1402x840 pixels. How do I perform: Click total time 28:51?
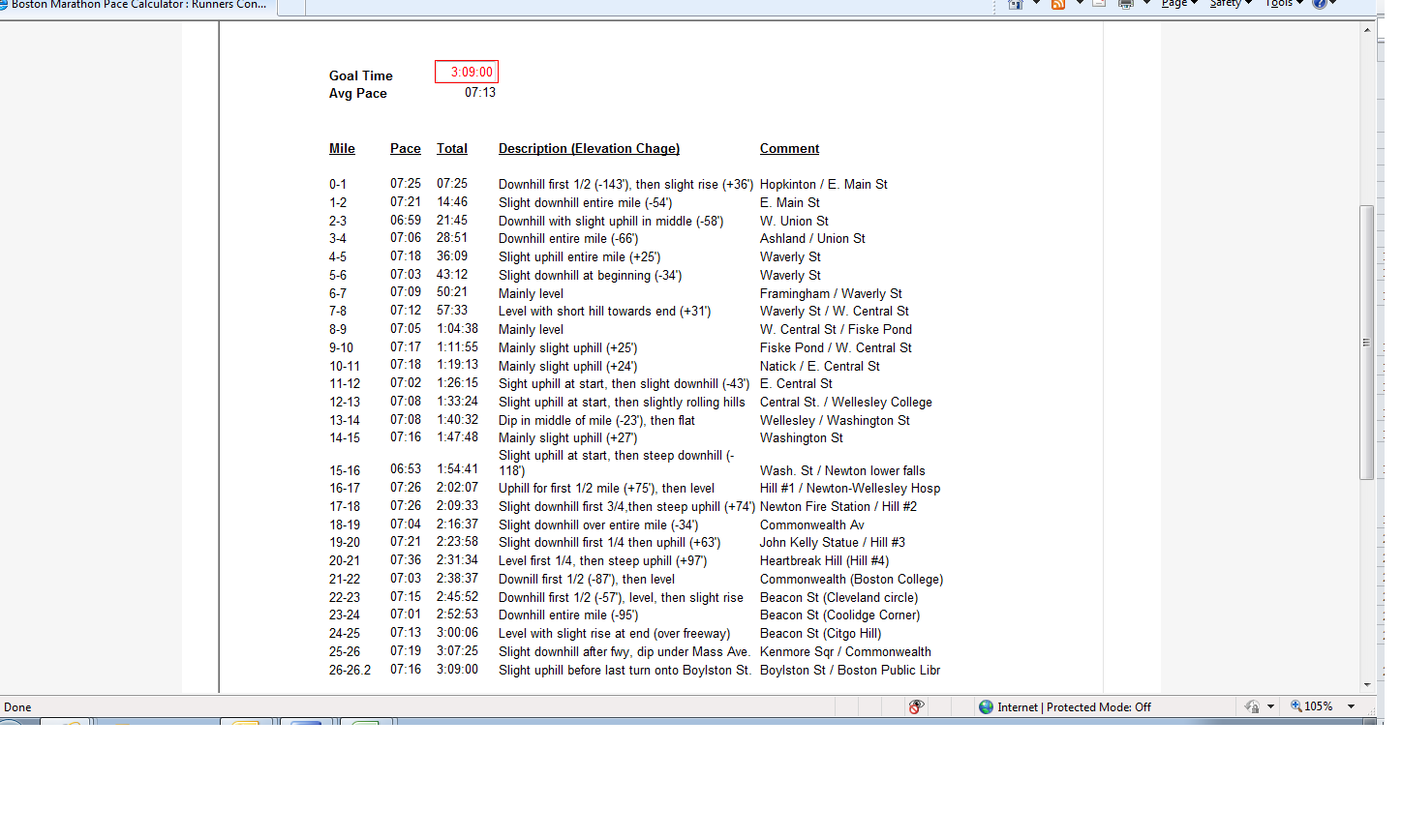click(452, 238)
